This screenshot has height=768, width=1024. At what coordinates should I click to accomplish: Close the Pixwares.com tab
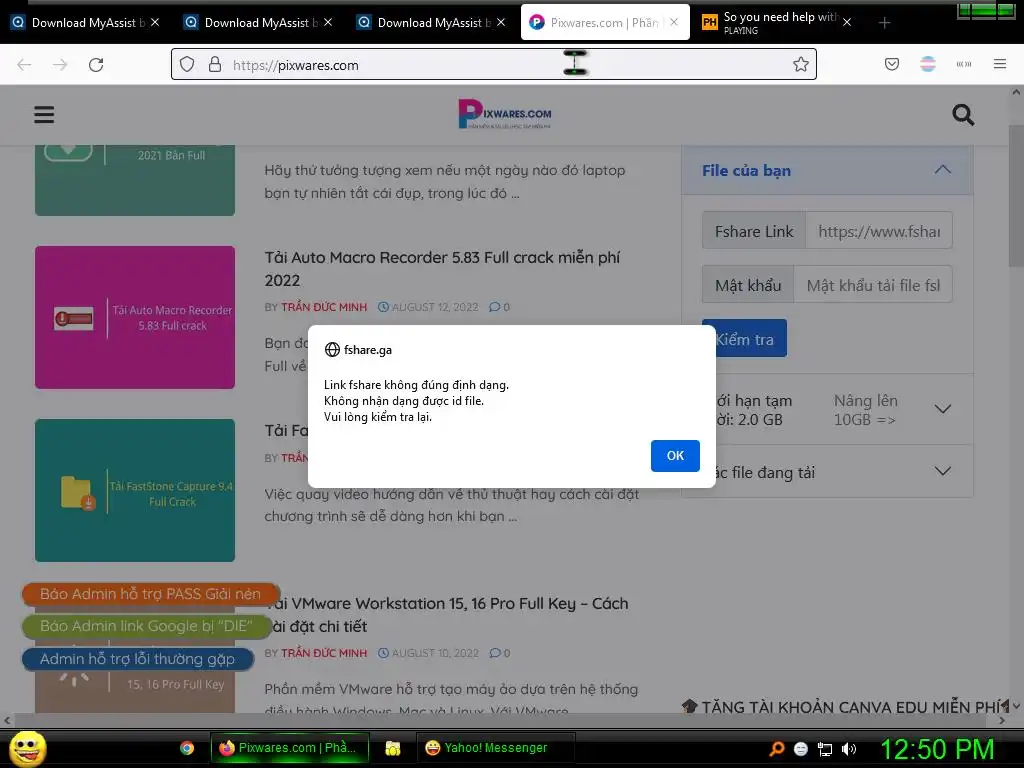[674, 23]
